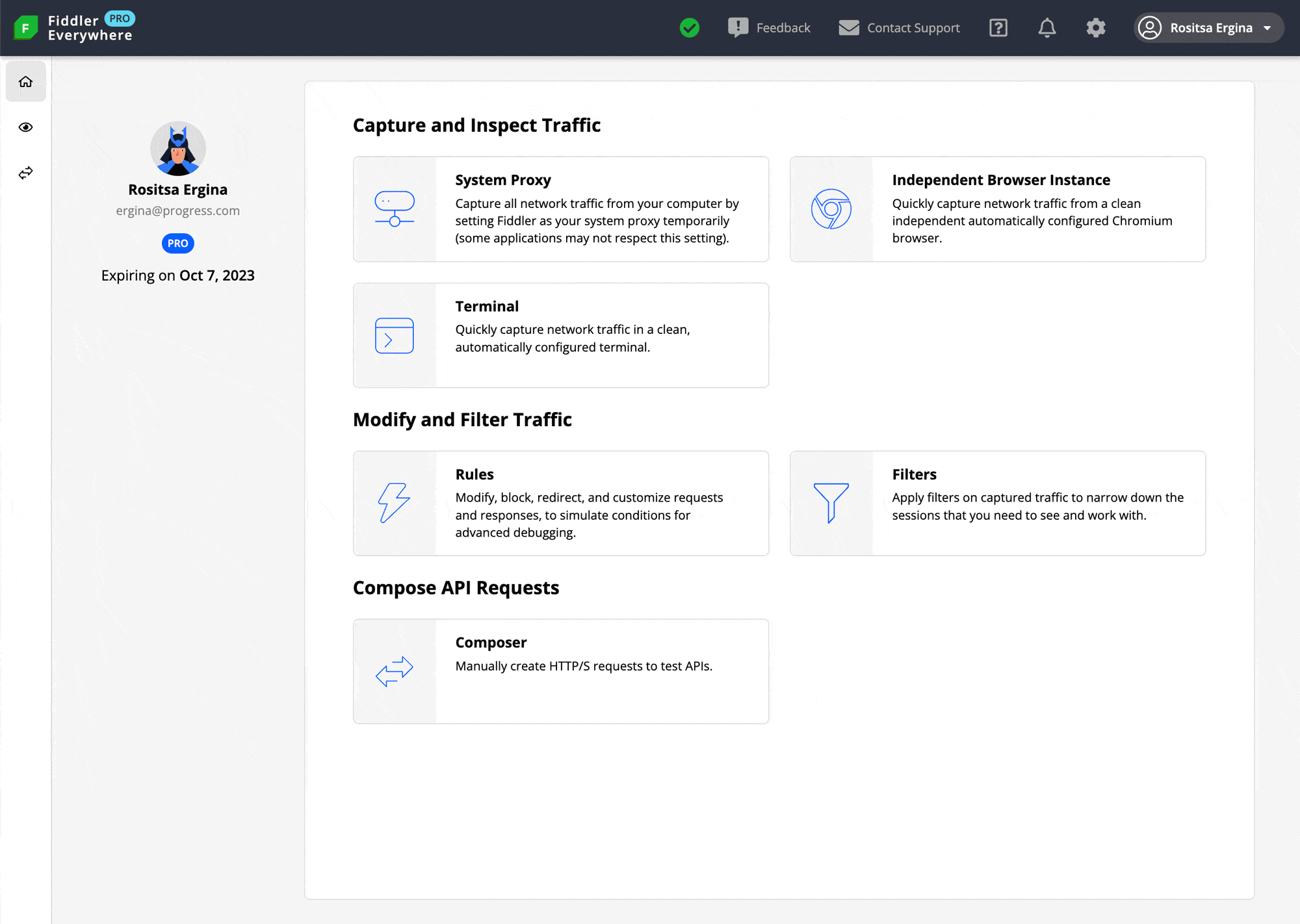Viewport: 1300px width, 924px height.
Task: Go to Home in the left sidebar
Action: click(x=26, y=82)
